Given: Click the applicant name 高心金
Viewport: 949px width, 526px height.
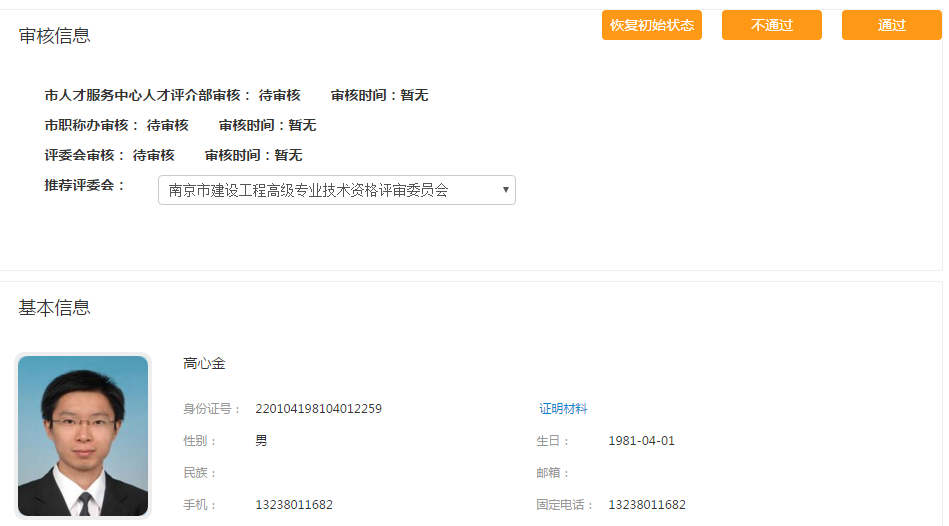Looking at the screenshot, I should pyautogui.click(x=204, y=364).
